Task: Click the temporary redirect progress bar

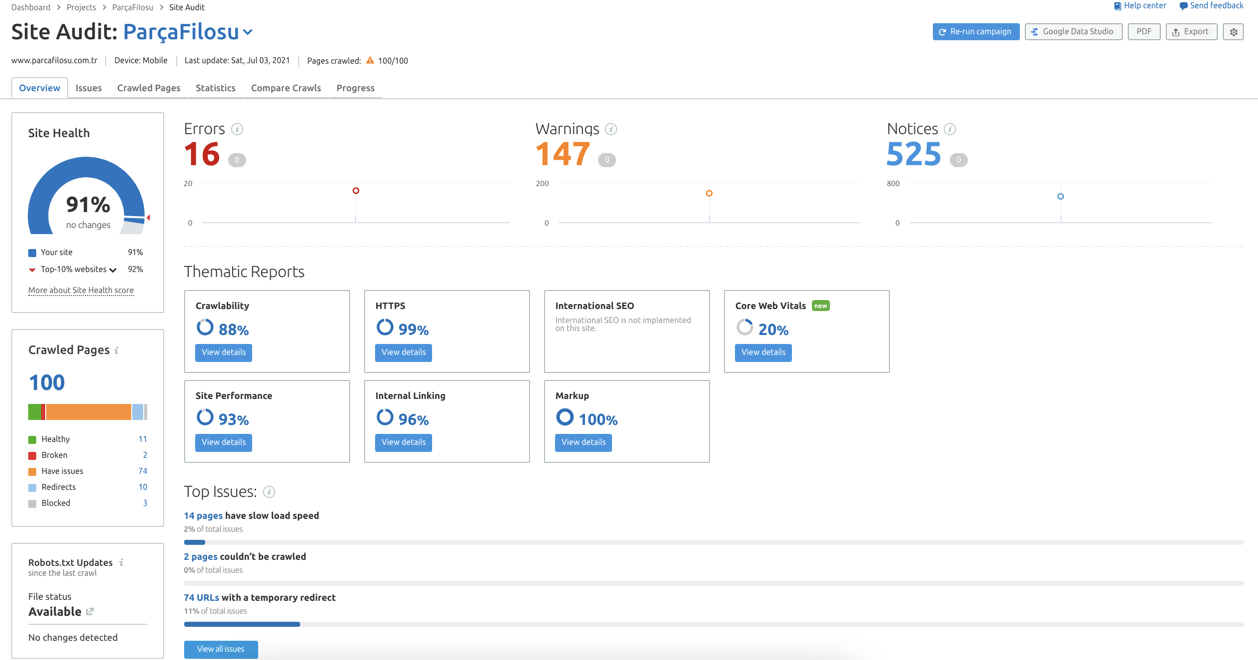Action: tap(714, 624)
